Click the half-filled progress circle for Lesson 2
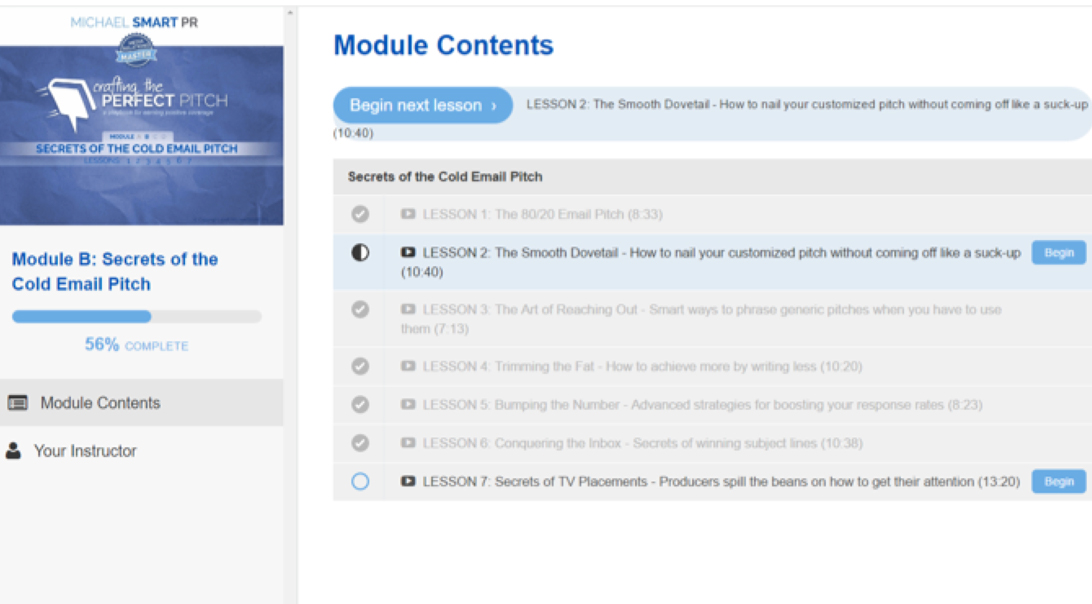 360,253
